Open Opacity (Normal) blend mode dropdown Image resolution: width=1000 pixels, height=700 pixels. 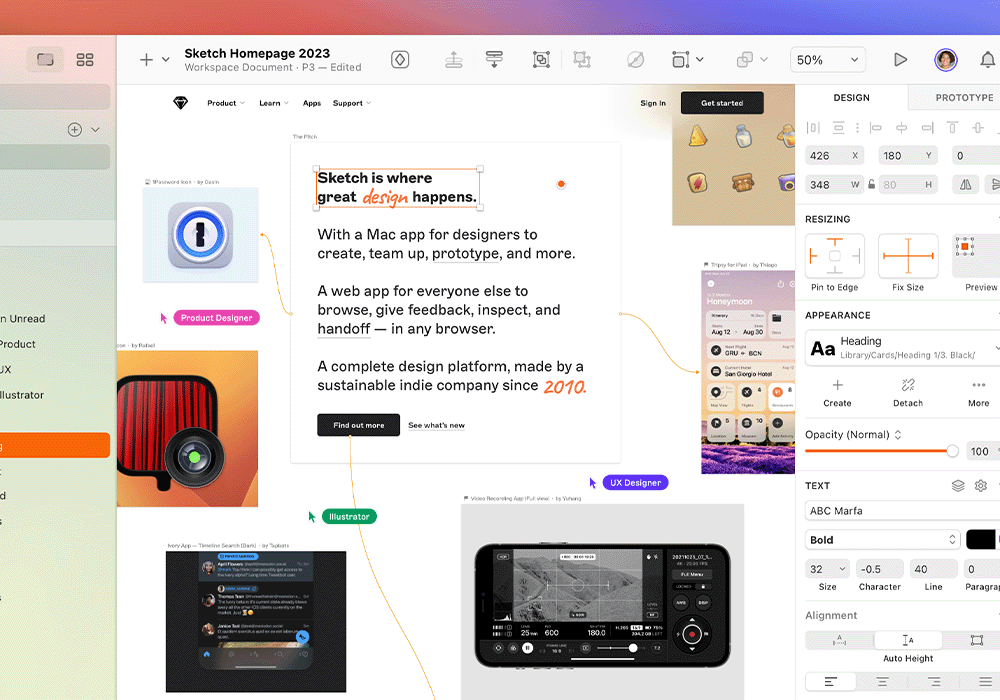pos(853,435)
